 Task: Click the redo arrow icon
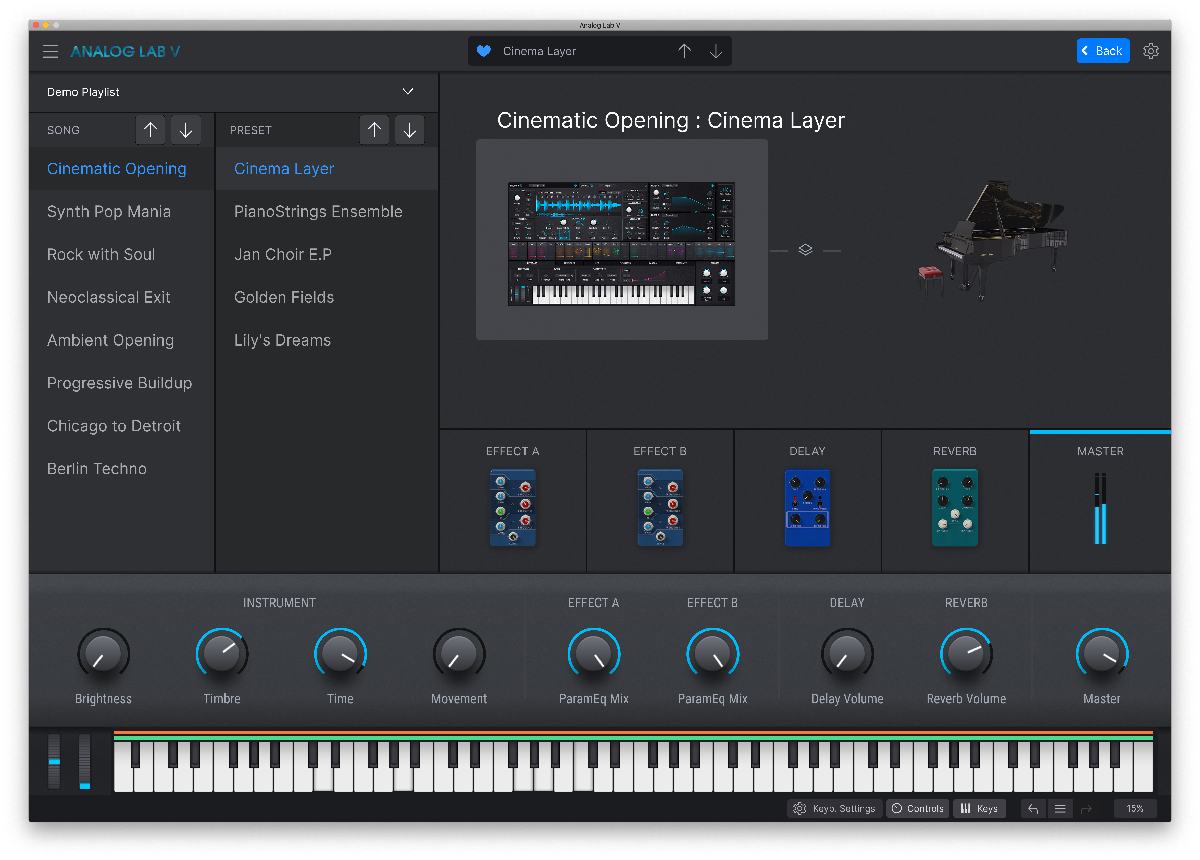(x=1086, y=809)
